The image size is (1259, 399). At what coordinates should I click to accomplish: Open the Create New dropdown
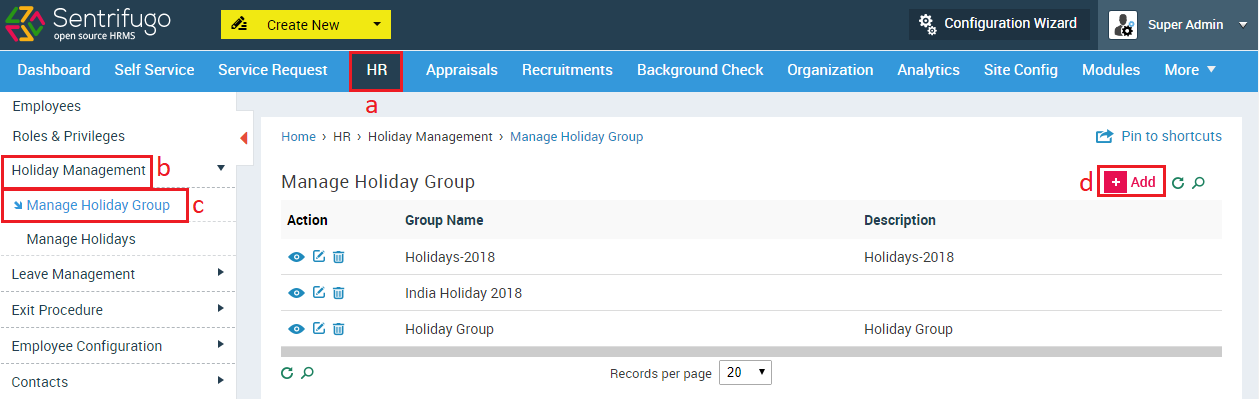click(x=306, y=25)
